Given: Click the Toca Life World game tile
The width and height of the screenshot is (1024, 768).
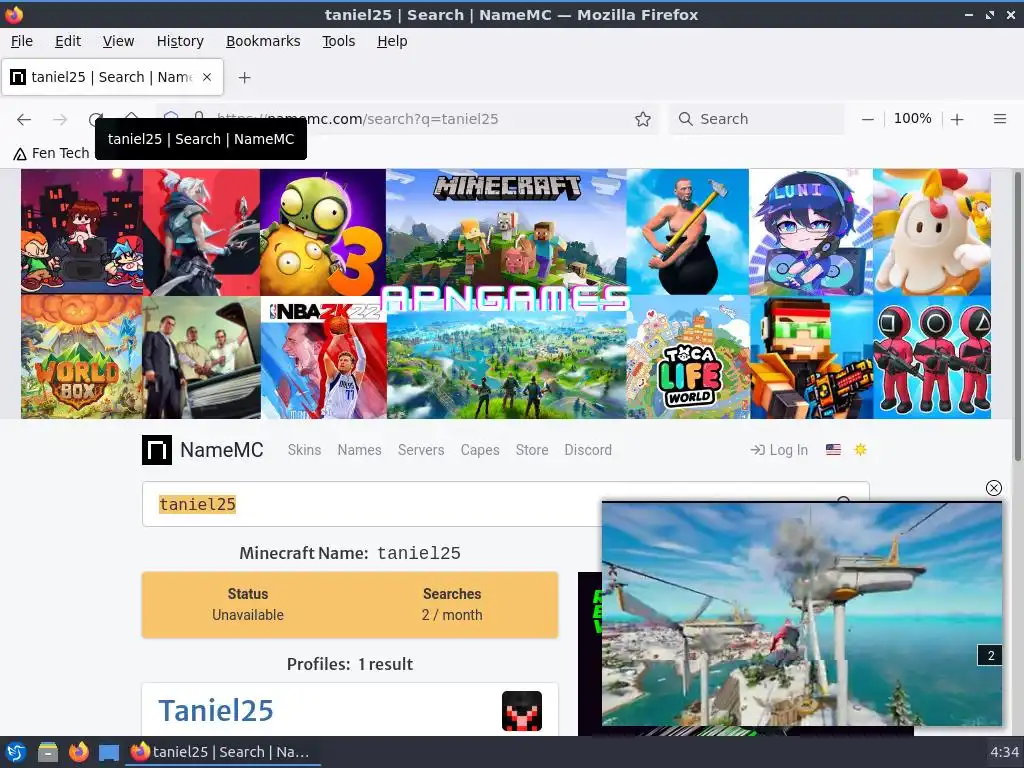Looking at the screenshot, I should click(688, 357).
